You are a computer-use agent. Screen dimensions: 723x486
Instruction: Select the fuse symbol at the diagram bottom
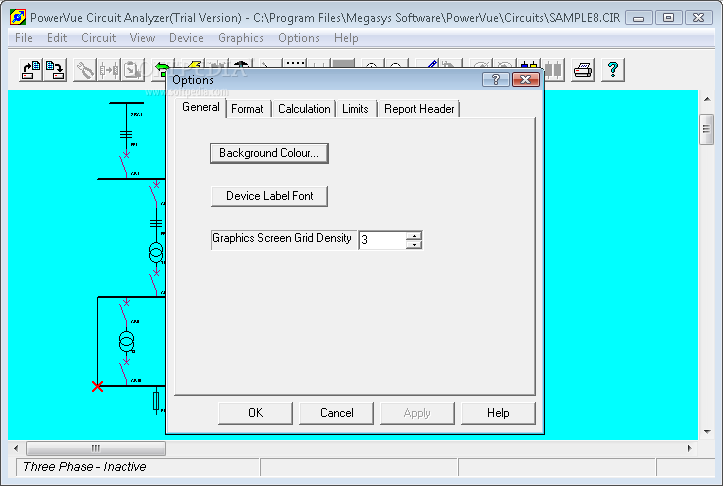click(156, 401)
